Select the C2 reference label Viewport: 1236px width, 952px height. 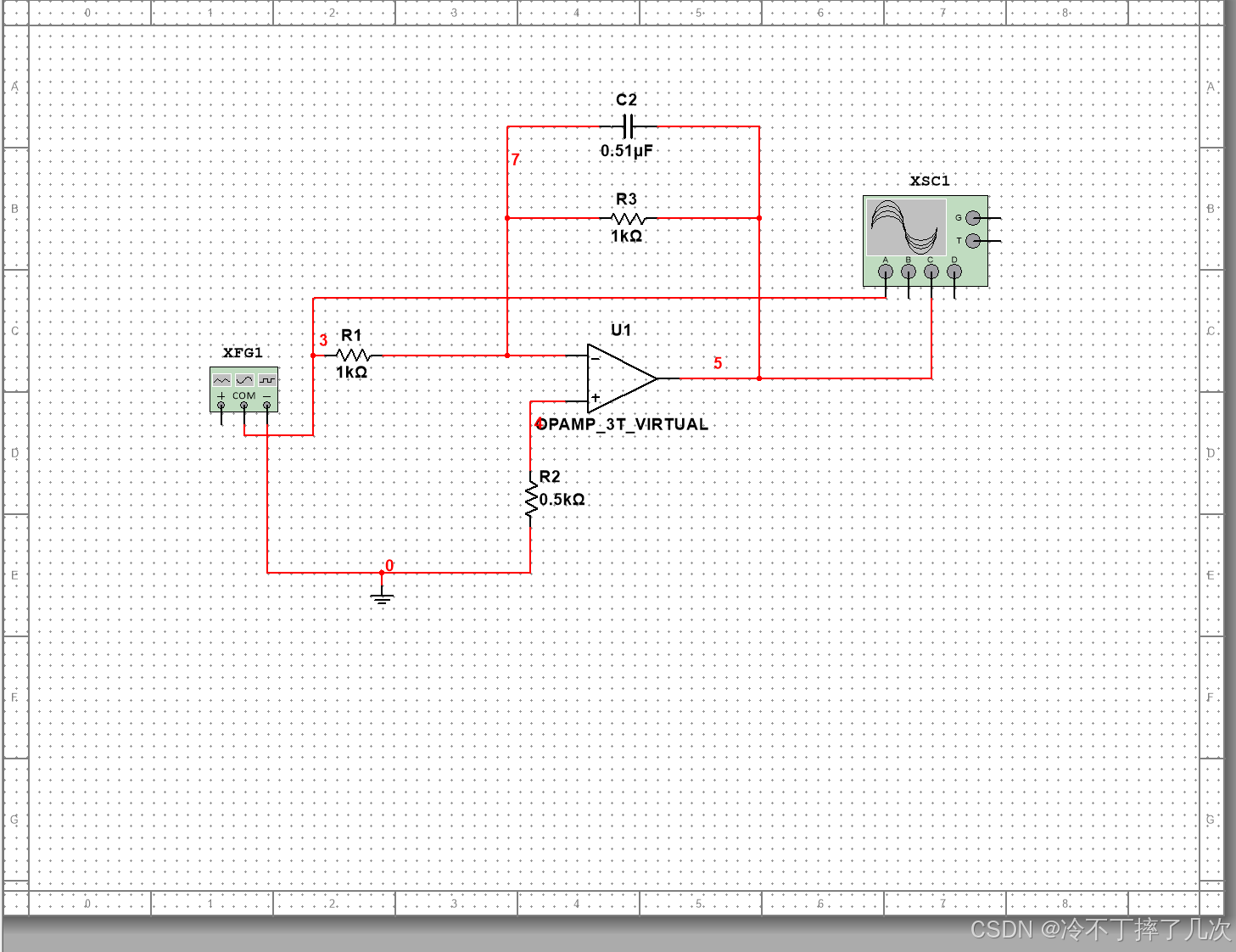pyautogui.click(x=626, y=99)
